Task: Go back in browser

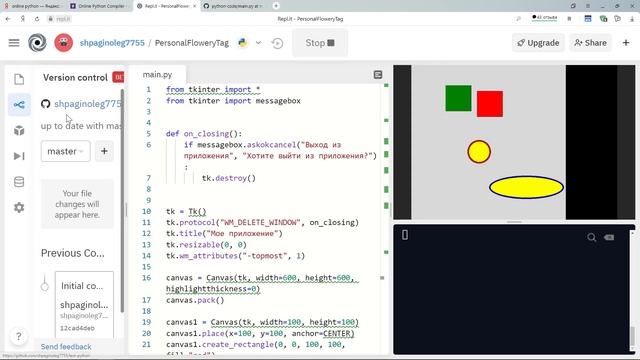Action: click(8, 19)
